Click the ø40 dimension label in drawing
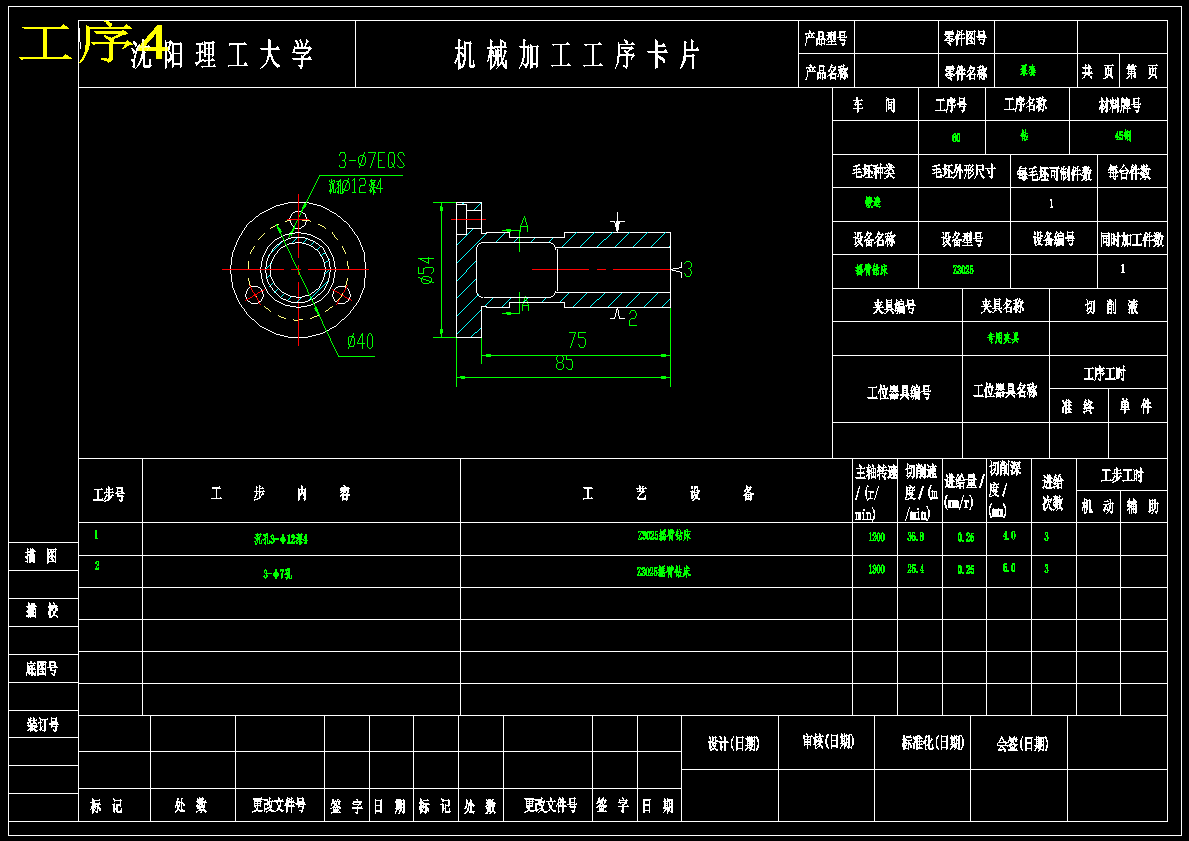This screenshot has height=841, width=1189. click(360, 341)
